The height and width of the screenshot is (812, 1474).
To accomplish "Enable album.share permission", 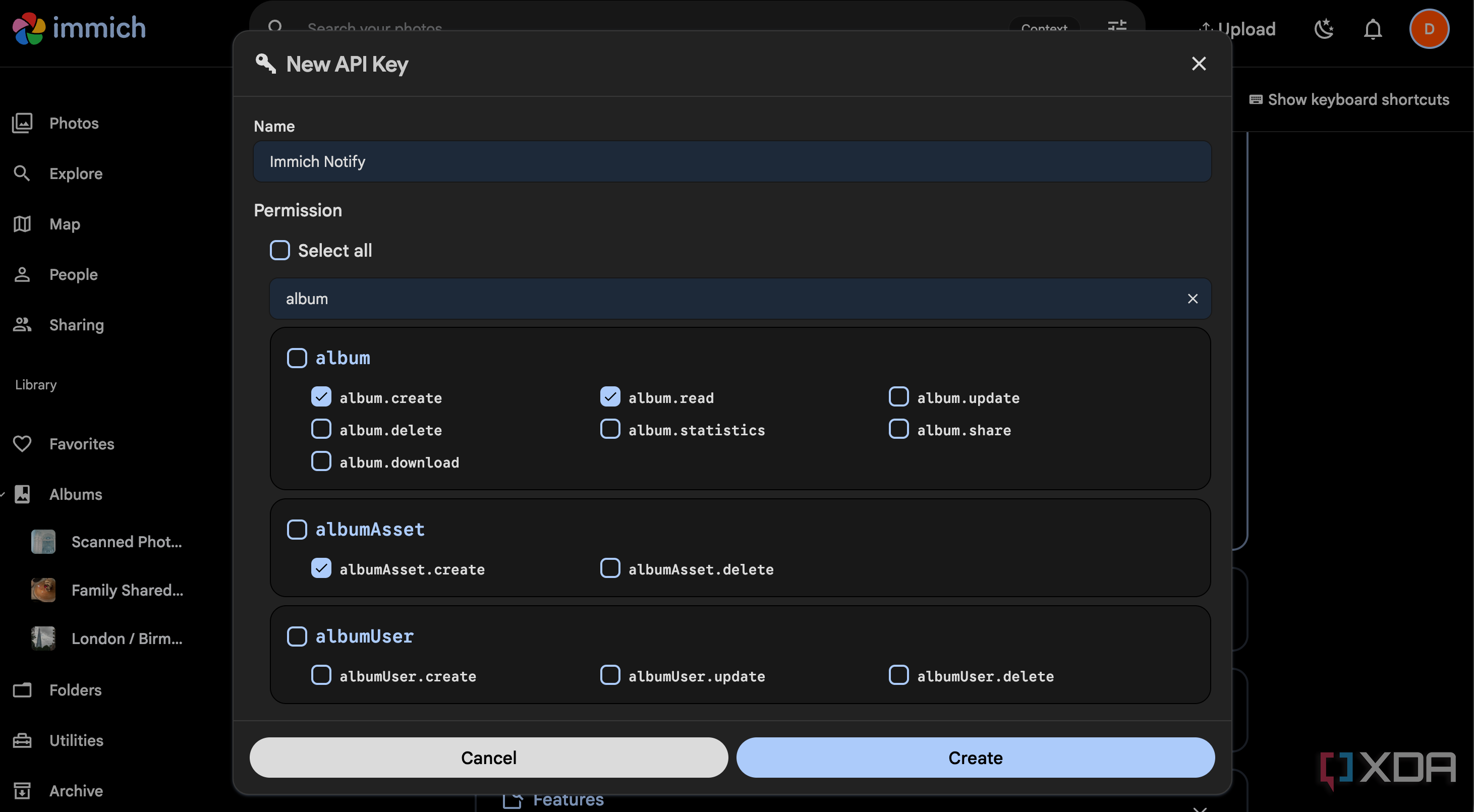I will point(898,429).
